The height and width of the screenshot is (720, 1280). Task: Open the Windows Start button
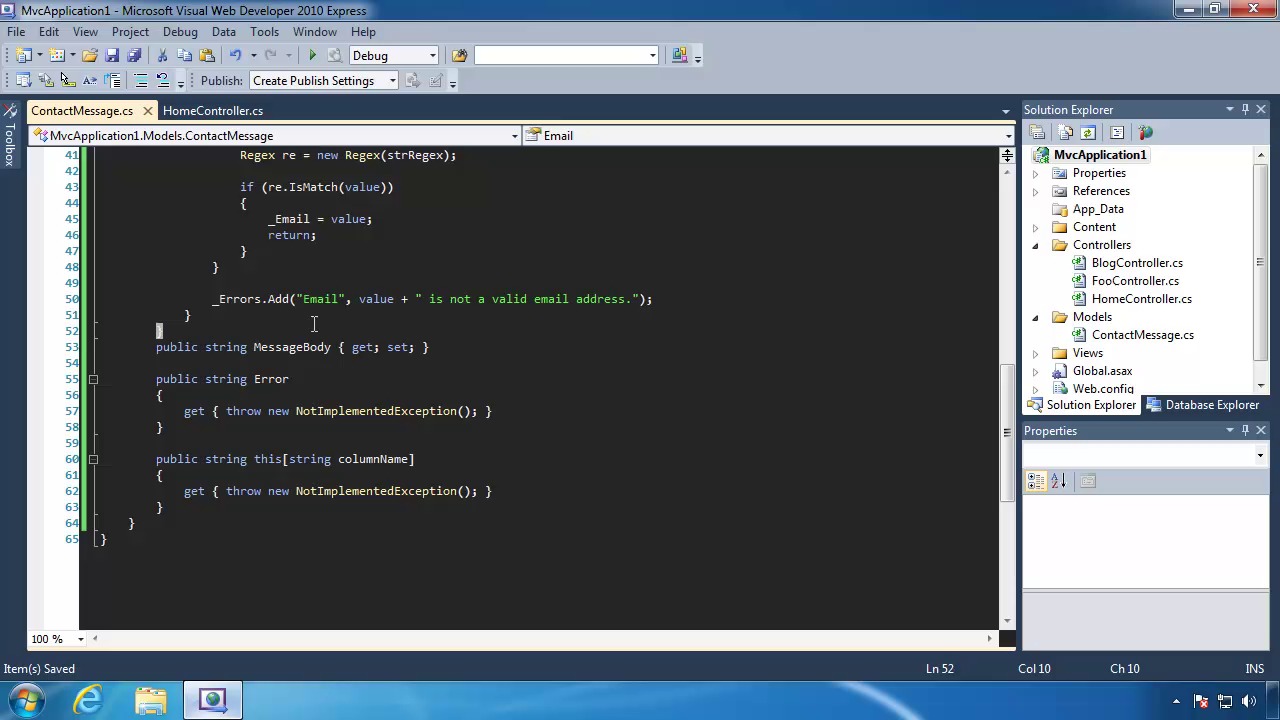click(x=26, y=700)
